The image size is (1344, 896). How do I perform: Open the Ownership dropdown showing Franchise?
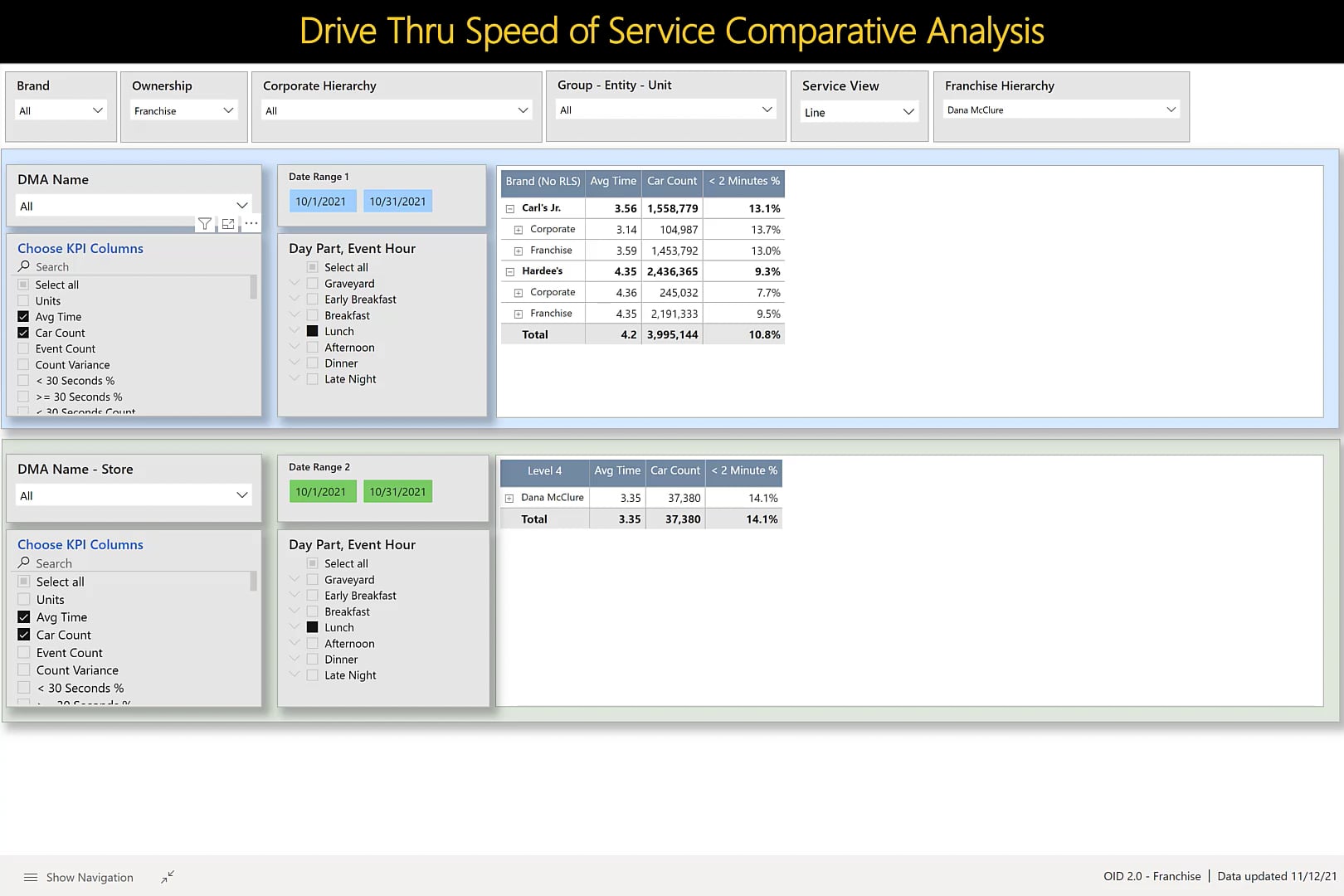pyautogui.click(x=228, y=110)
